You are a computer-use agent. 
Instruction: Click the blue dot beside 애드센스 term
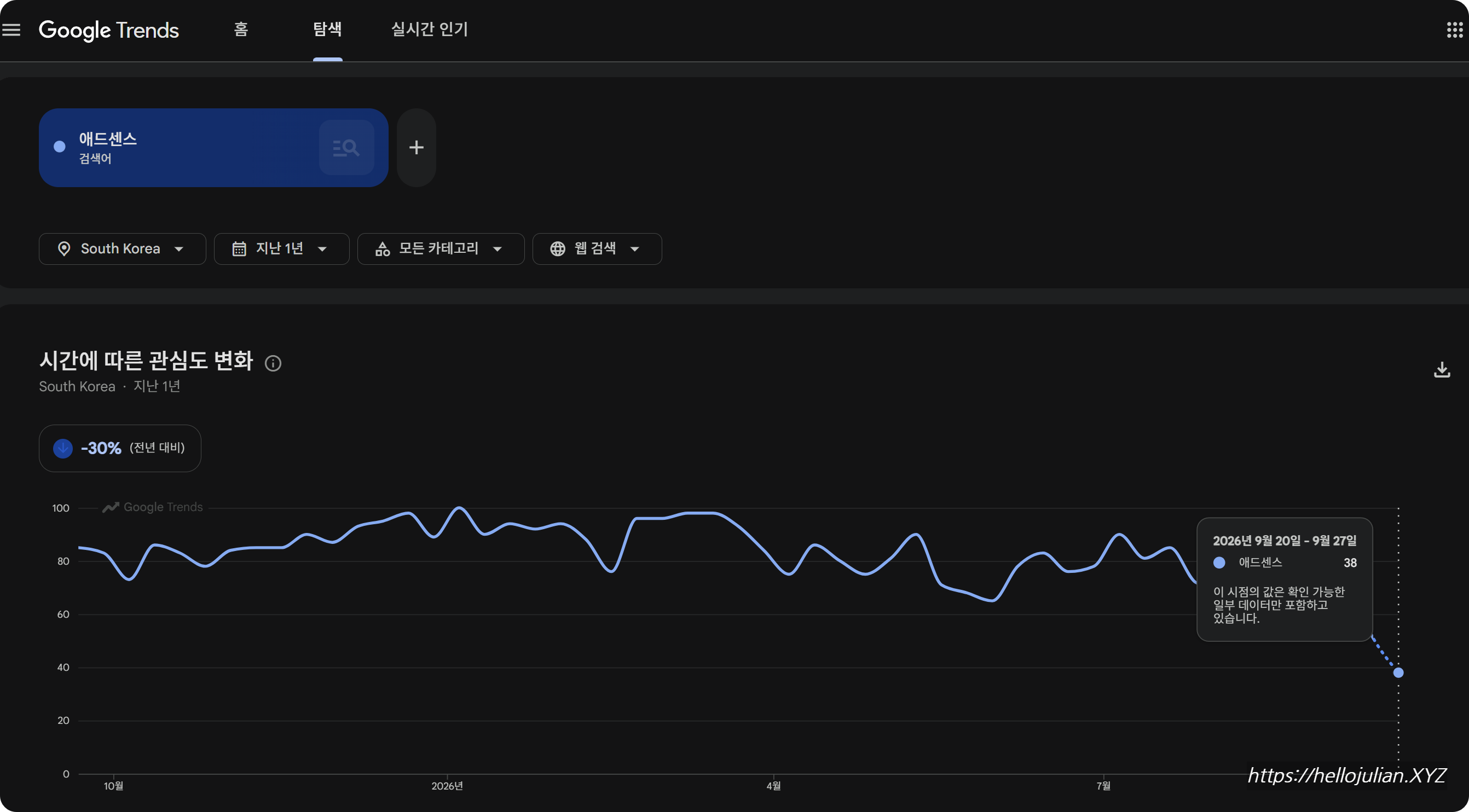(x=59, y=147)
